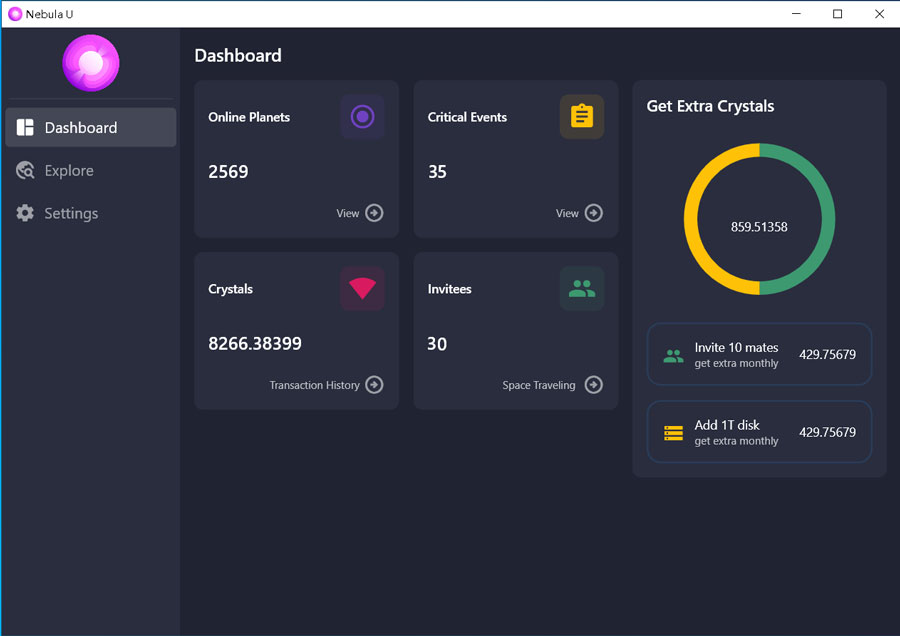Click the yellow segment of donut chart
The height and width of the screenshot is (636, 900).
point(692,219)
